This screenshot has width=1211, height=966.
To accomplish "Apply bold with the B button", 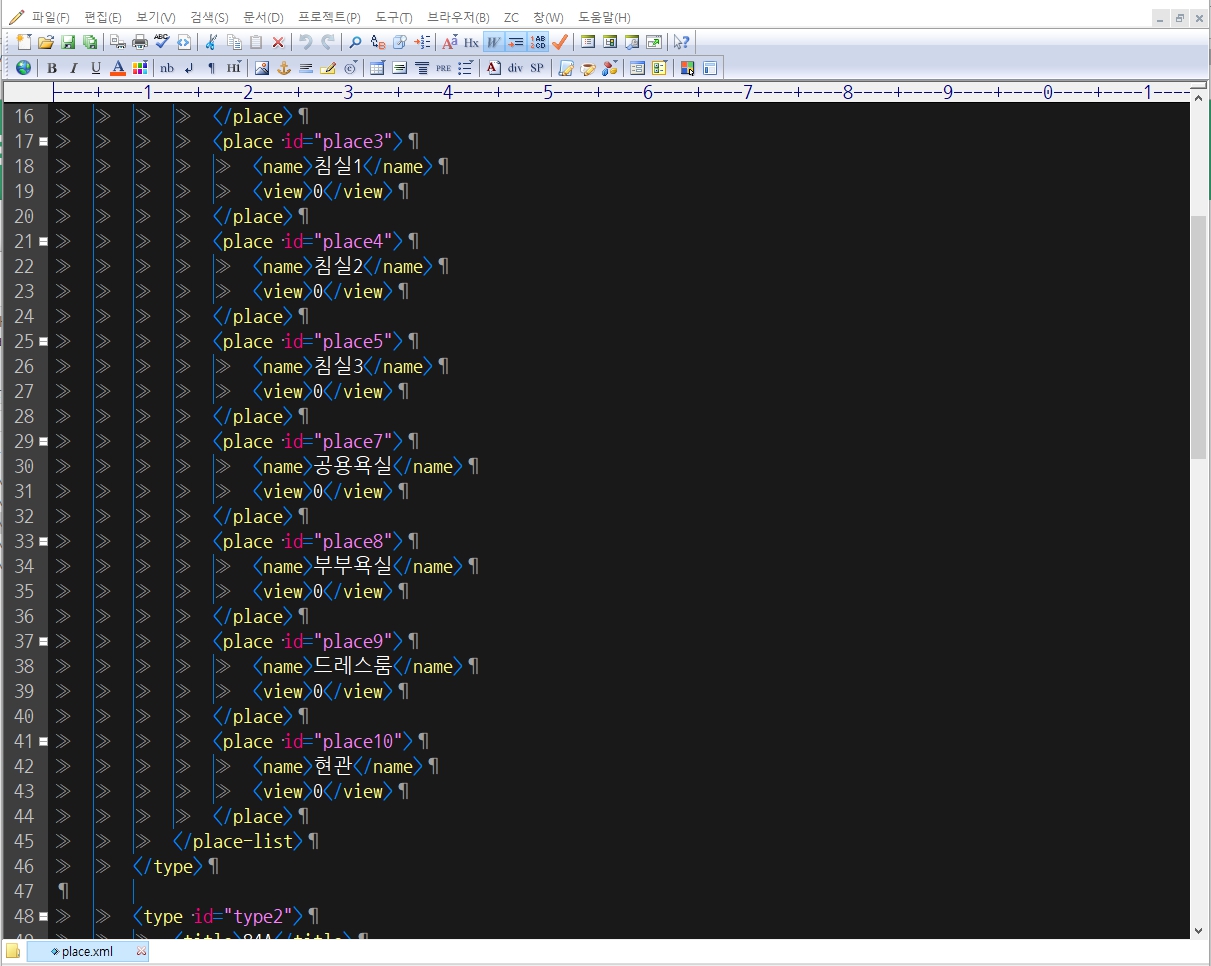I will (x=52, y=68).
